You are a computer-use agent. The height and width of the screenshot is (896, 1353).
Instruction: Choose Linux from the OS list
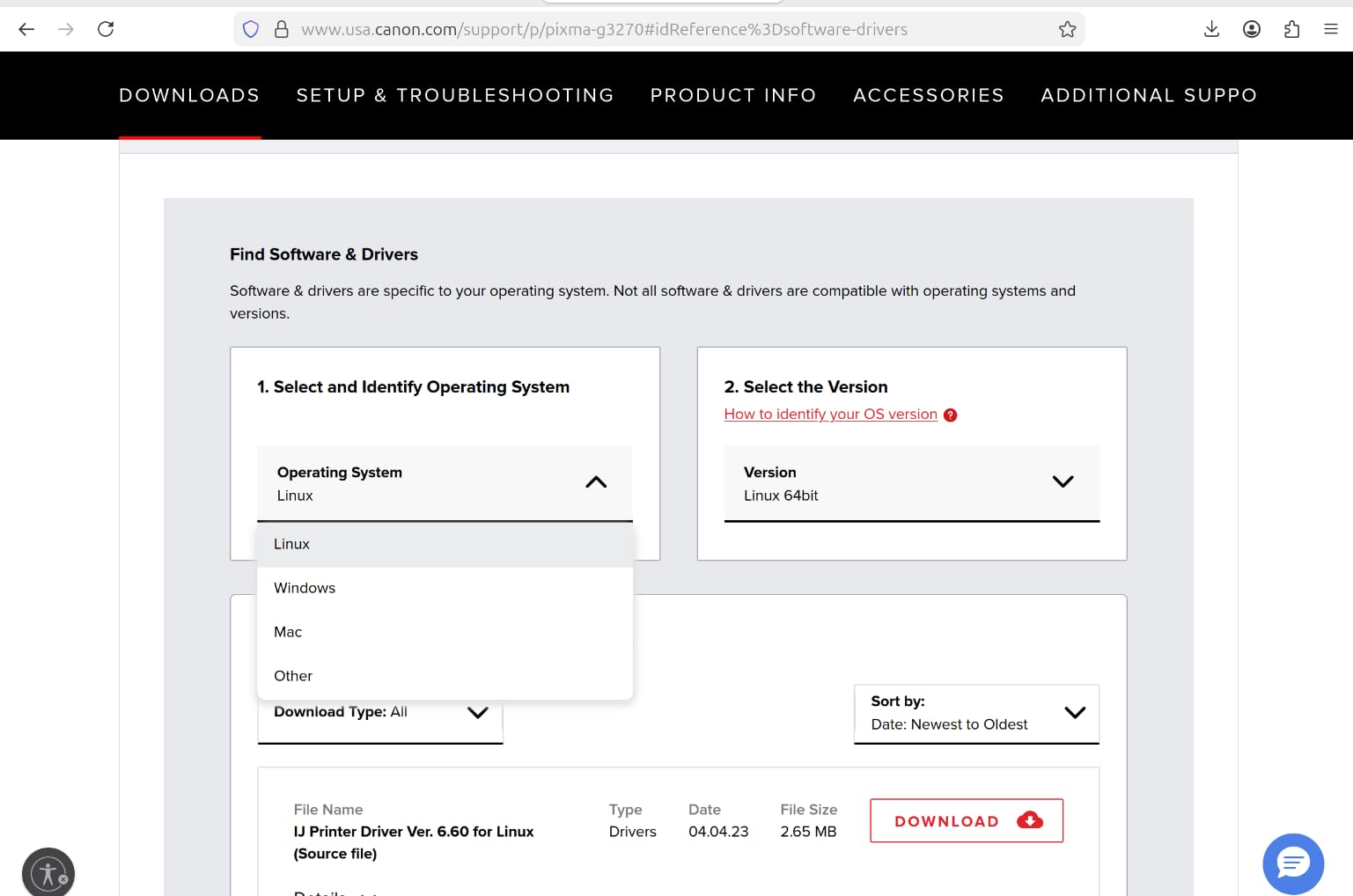(445, 545)
